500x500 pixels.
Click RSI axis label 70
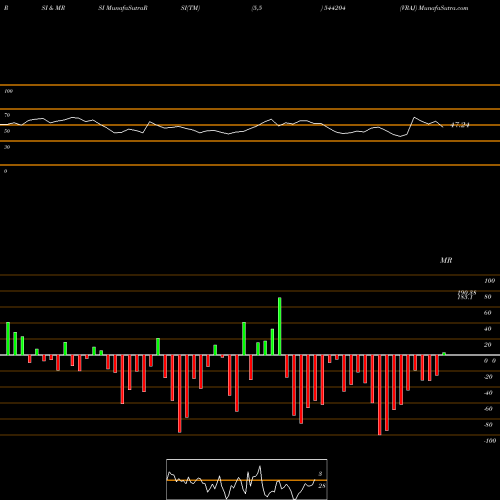pos(7,115)
